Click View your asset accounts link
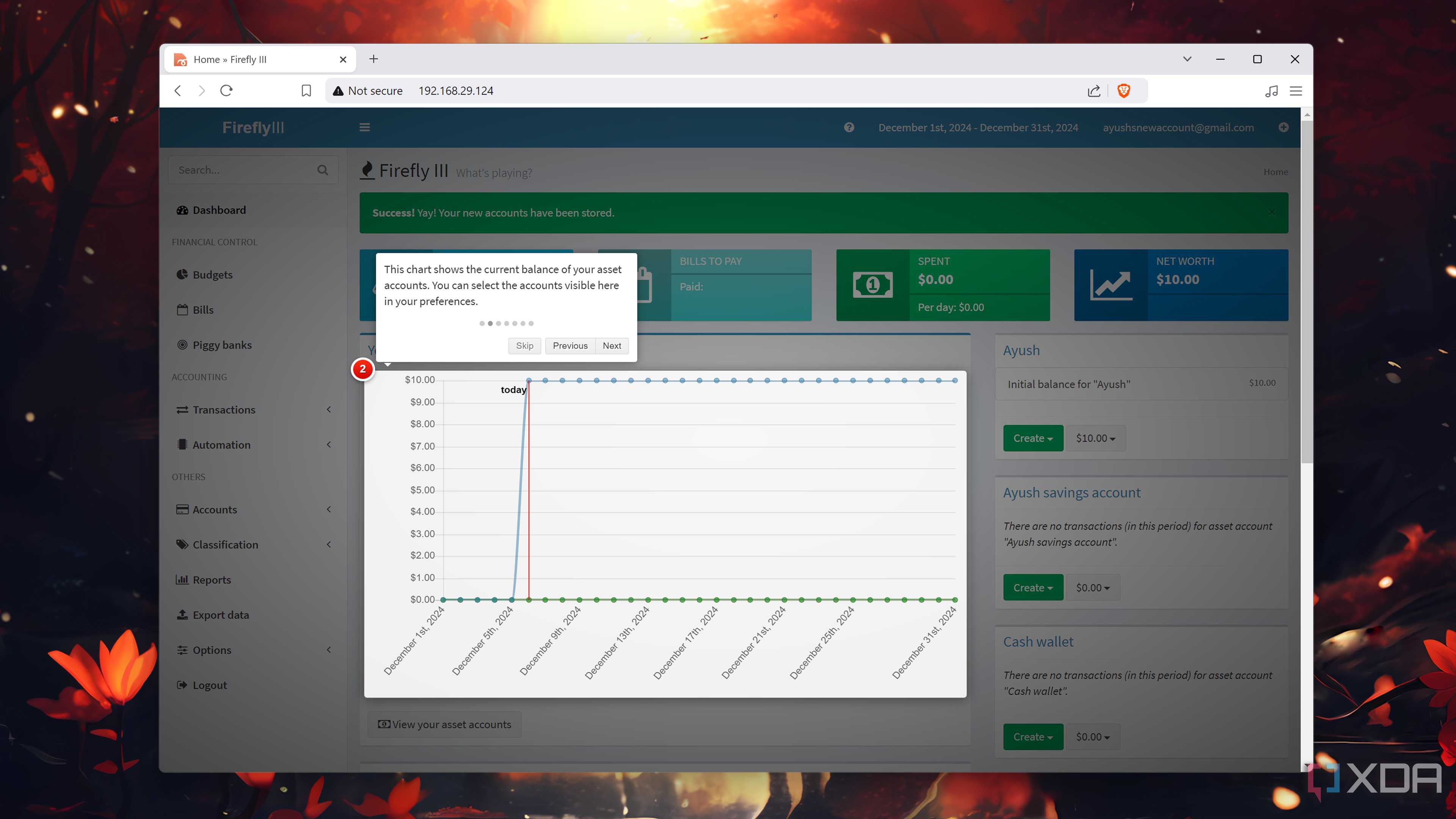Viewport: 1456px width, 819px height. click(x=444, y=725)
